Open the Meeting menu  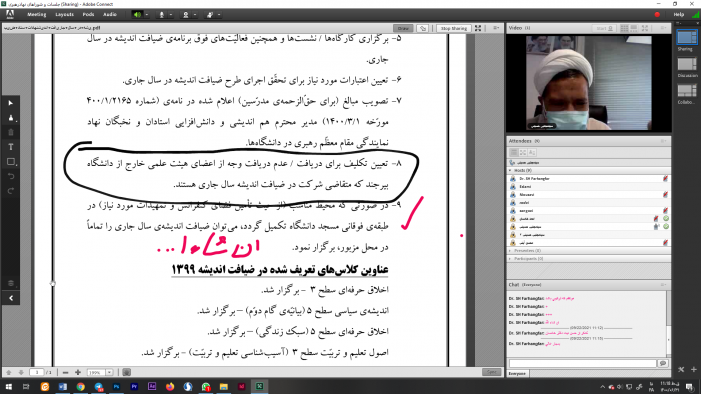[37, 15]
